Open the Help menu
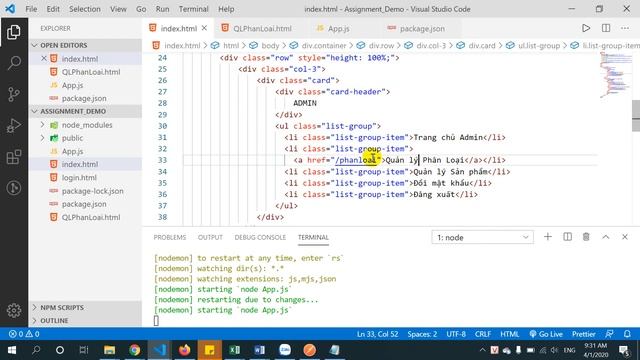 pyautogui.click(x=226, y=9)
